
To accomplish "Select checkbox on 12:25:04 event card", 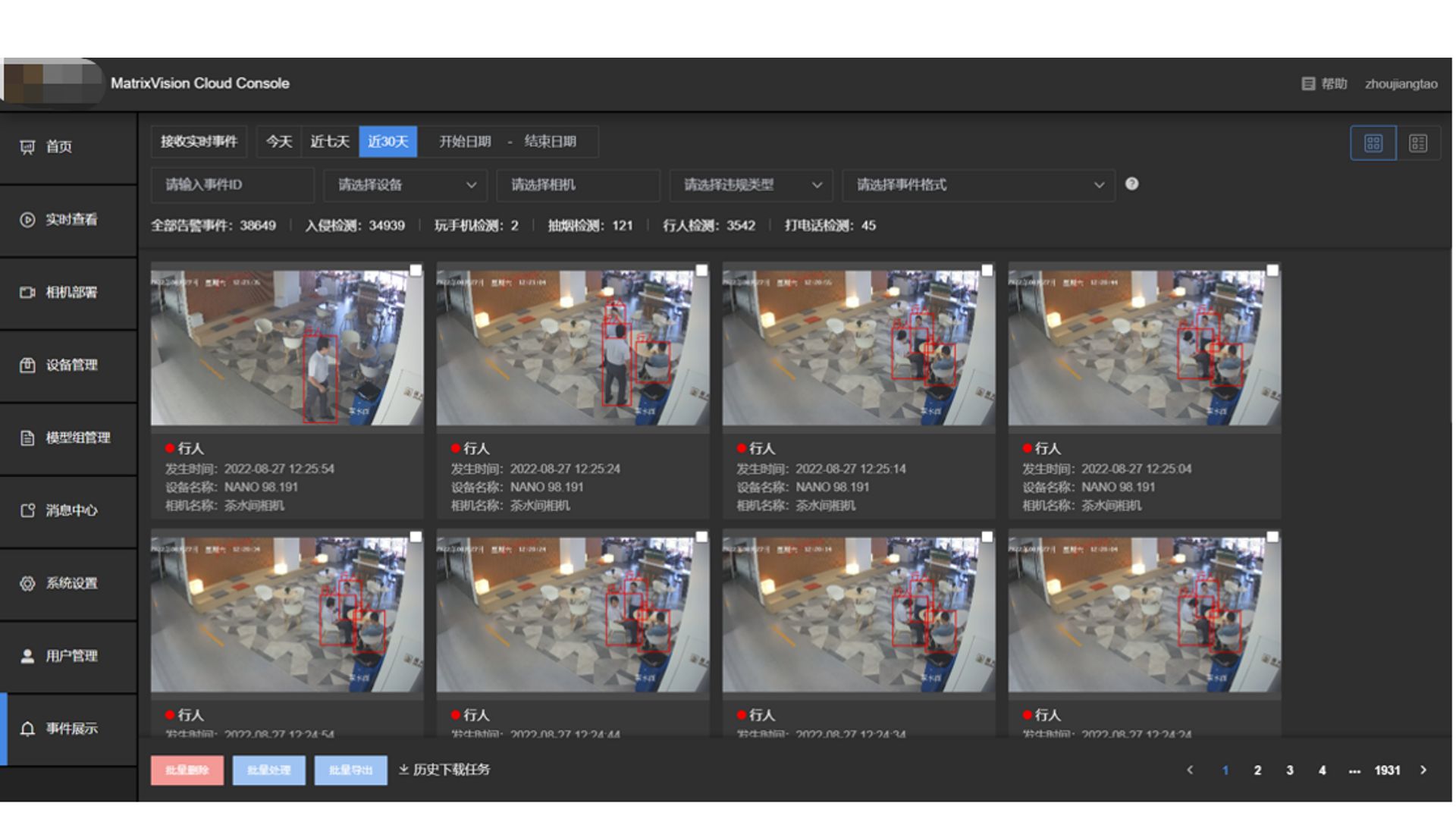I will (1272, 271).
